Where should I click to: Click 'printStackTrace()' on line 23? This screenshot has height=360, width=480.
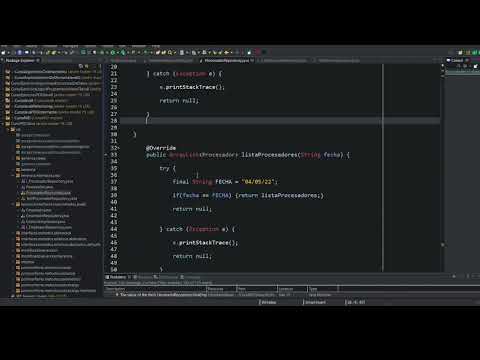[x=195, y=87]
